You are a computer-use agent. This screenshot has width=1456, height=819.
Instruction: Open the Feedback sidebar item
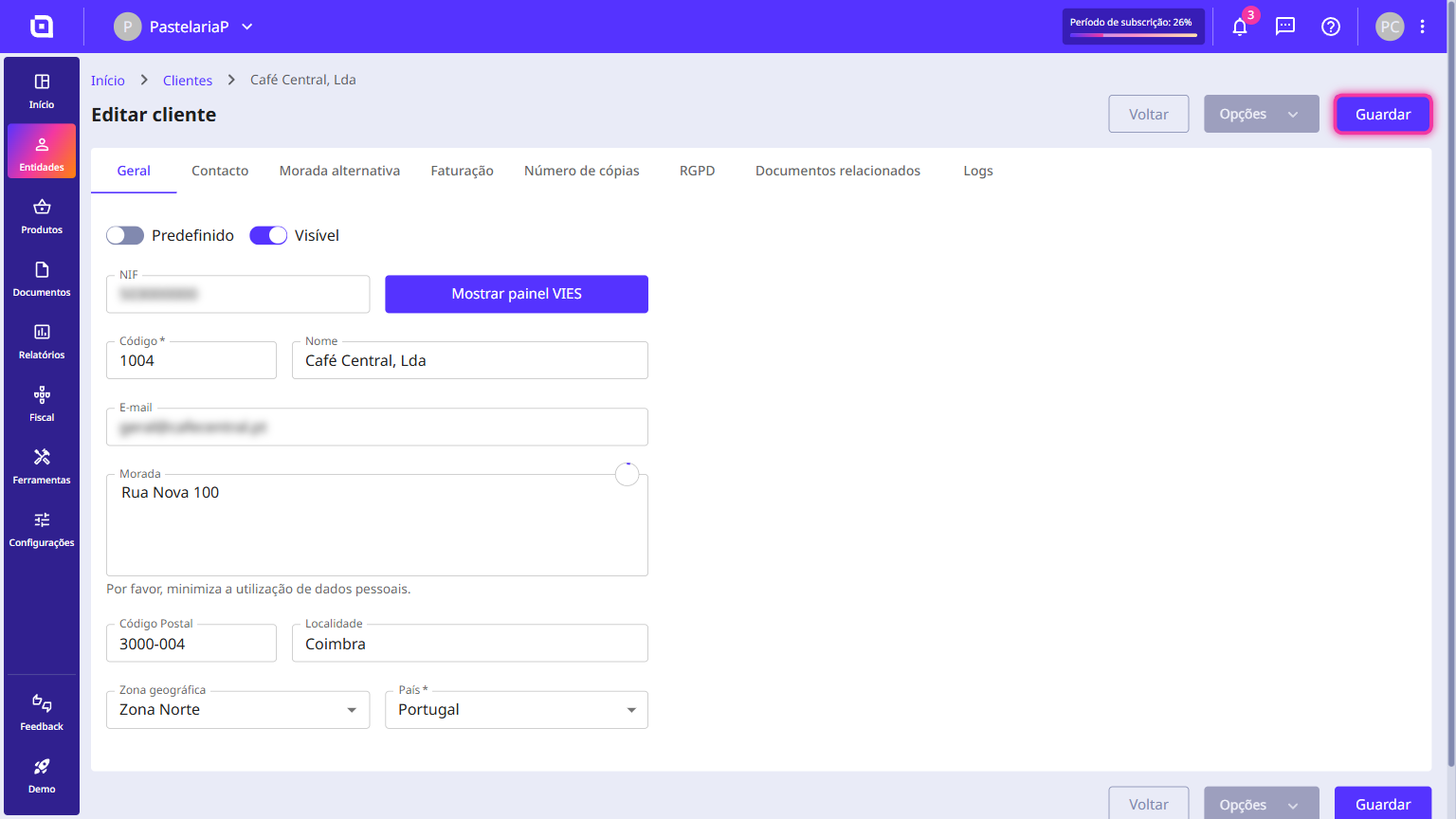click(42, 713)
